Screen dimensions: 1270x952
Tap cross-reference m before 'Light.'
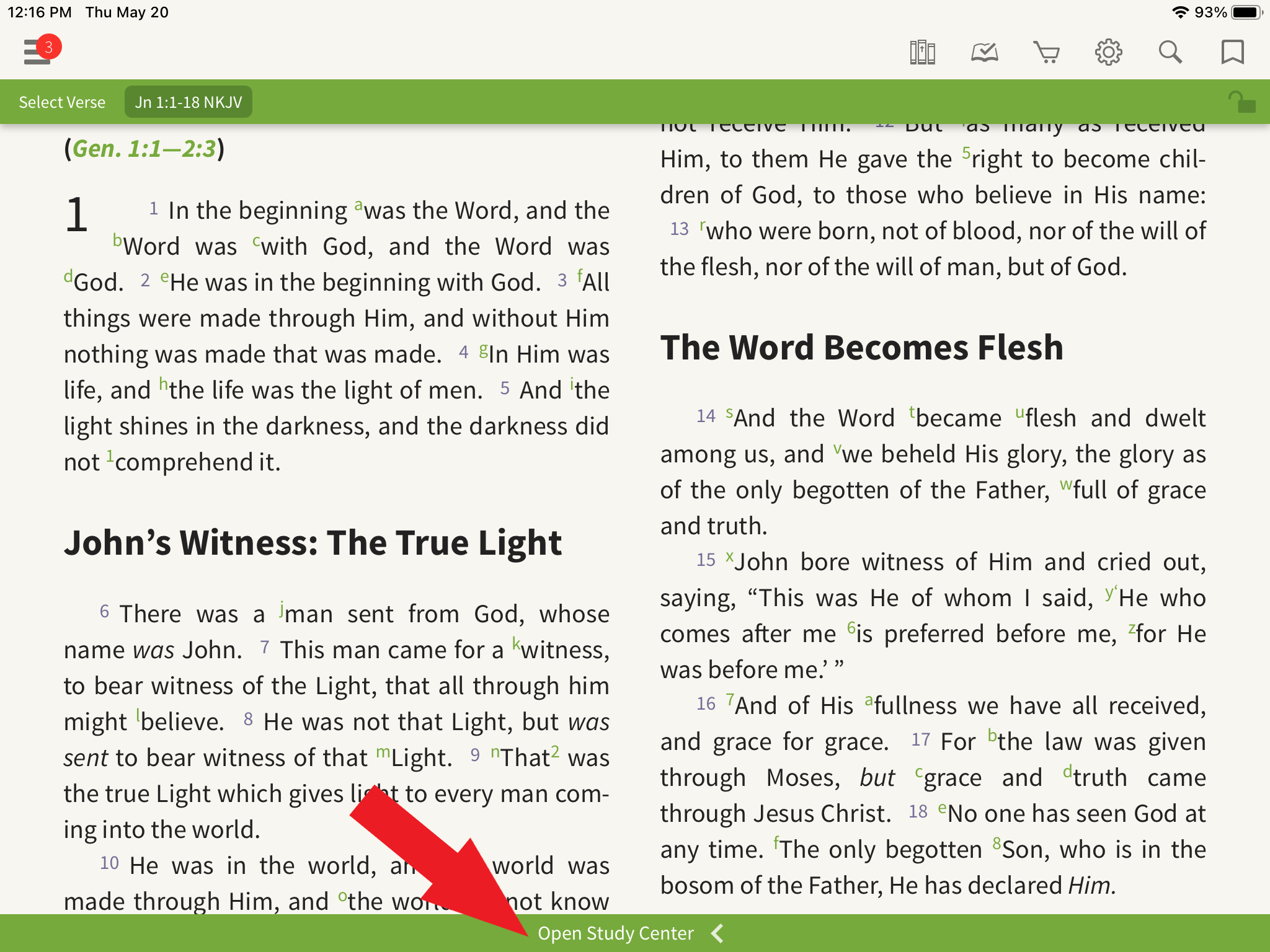[383, 752]
